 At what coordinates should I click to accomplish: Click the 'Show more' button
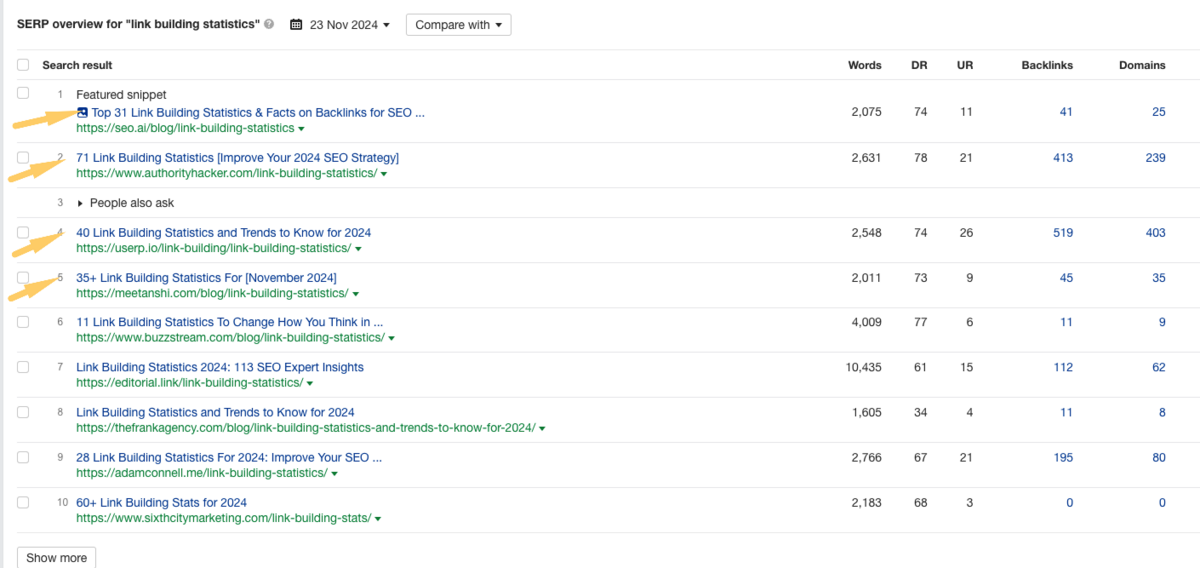point(56,557)
